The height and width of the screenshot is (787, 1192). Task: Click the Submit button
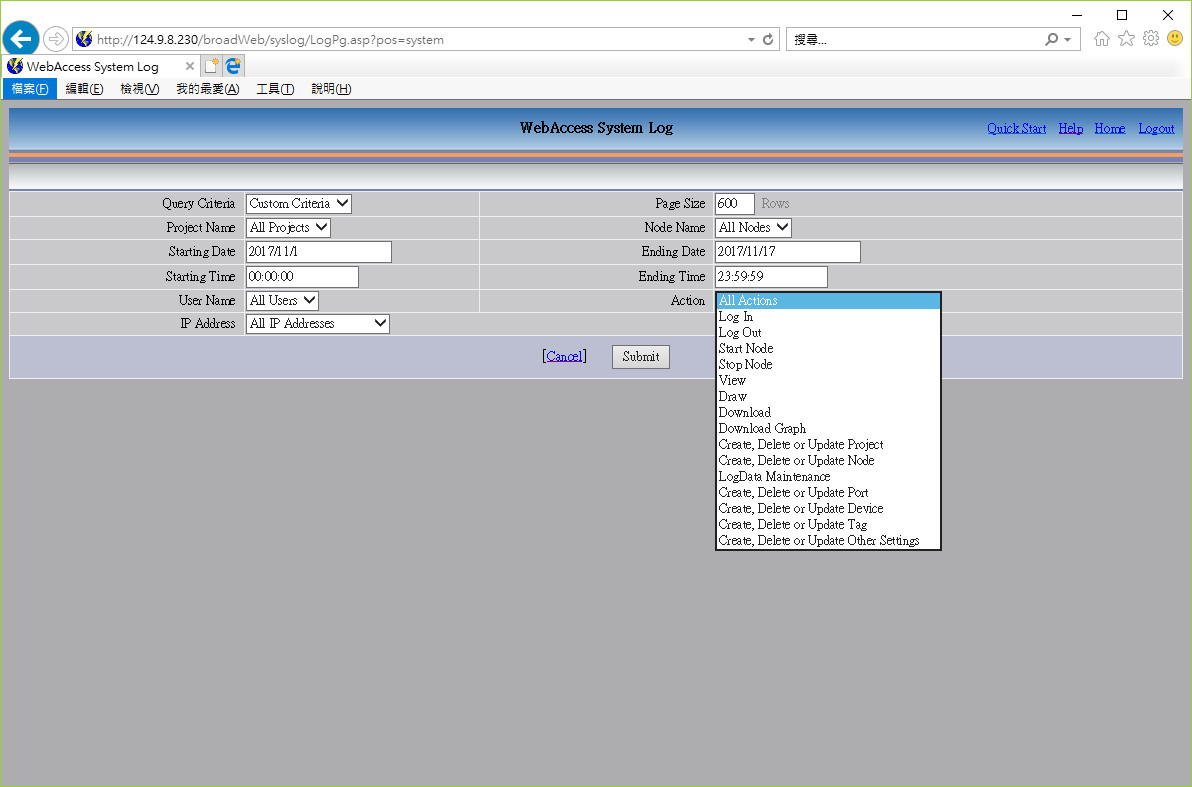[641, 357]
